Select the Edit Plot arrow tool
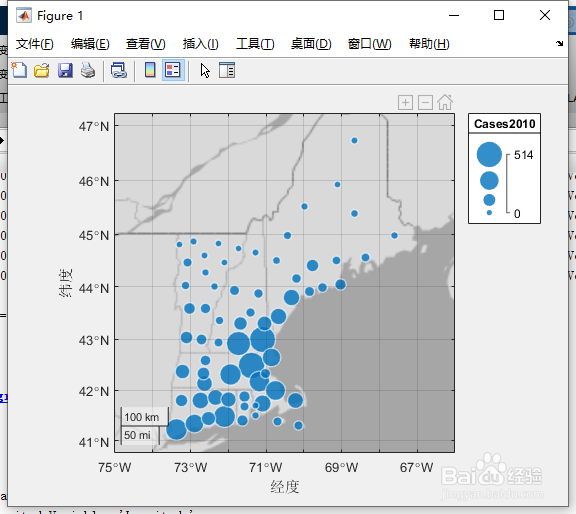 pos(205,70)
